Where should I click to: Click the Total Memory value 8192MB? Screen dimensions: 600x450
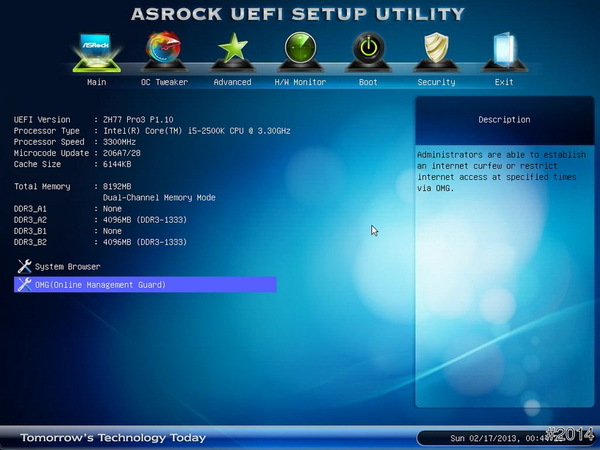tap(117, 186)
